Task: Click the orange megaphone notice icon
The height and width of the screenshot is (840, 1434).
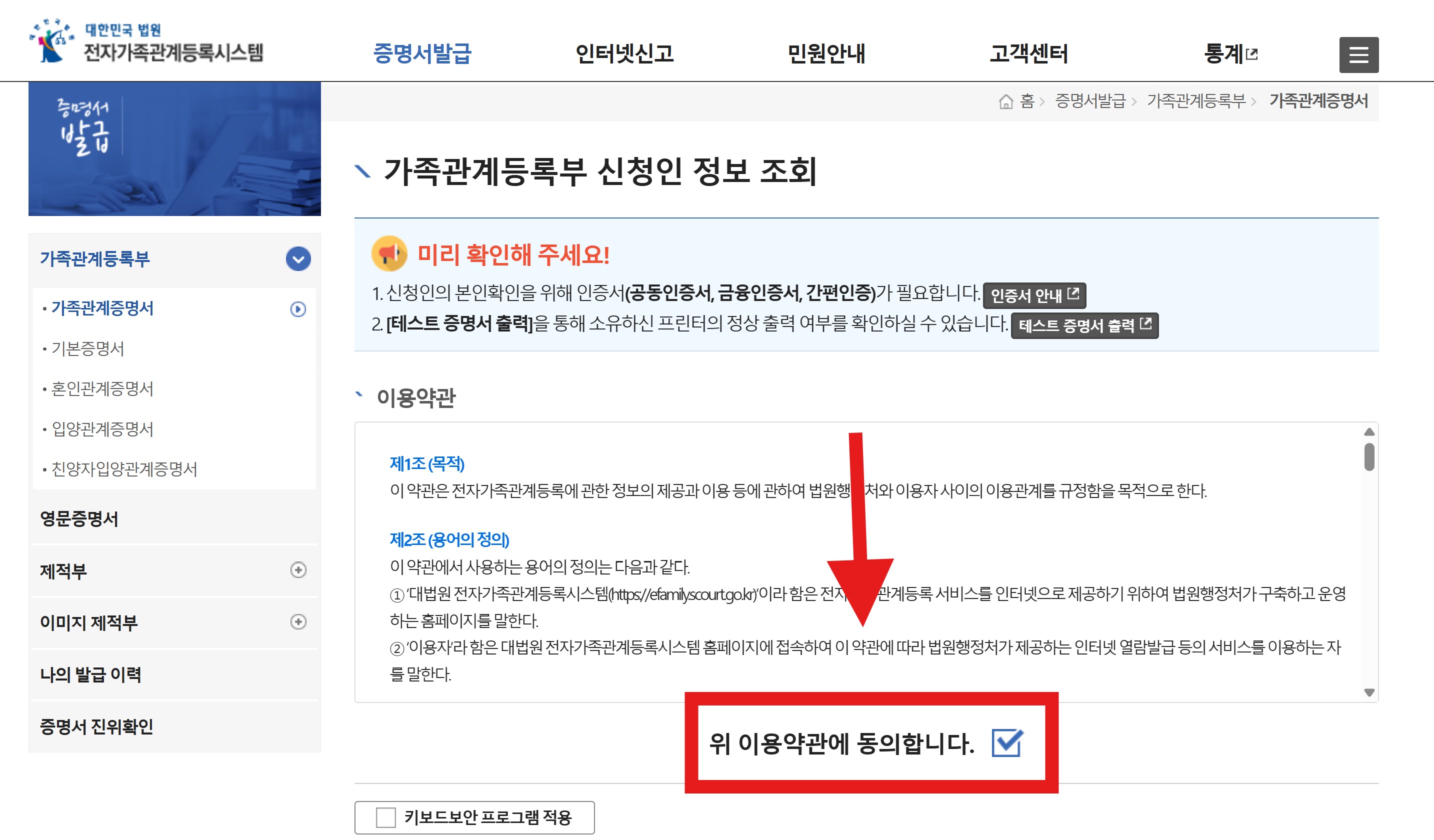Action: (x=389, y=254)
